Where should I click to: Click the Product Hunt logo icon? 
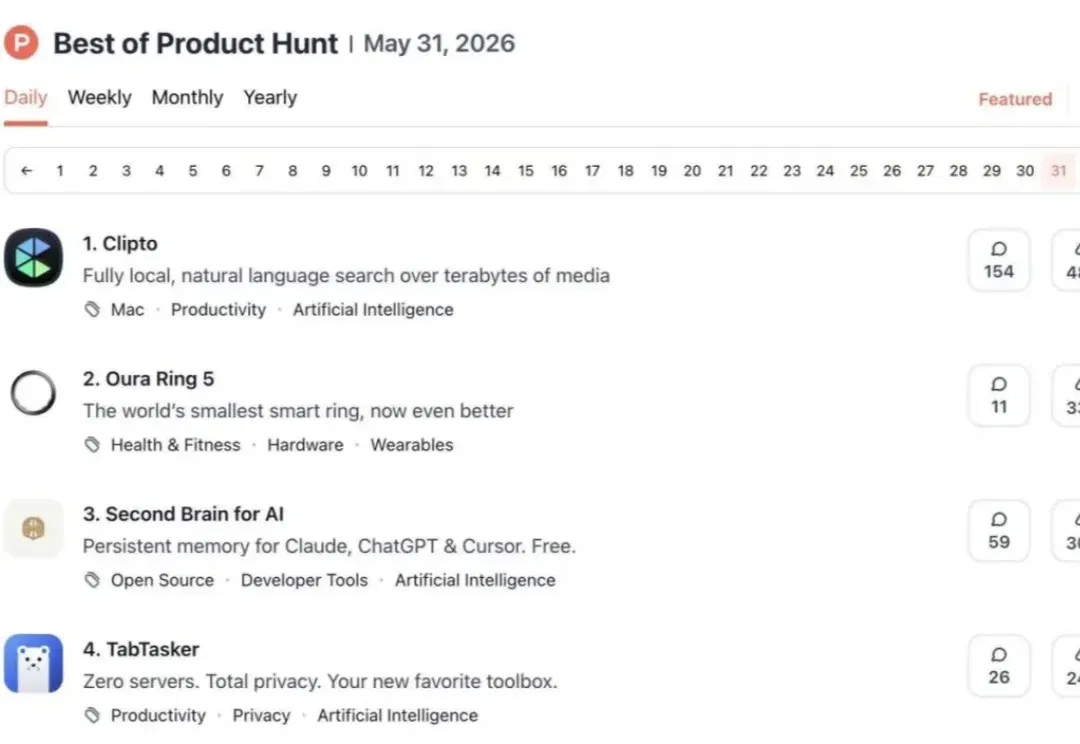21,43
